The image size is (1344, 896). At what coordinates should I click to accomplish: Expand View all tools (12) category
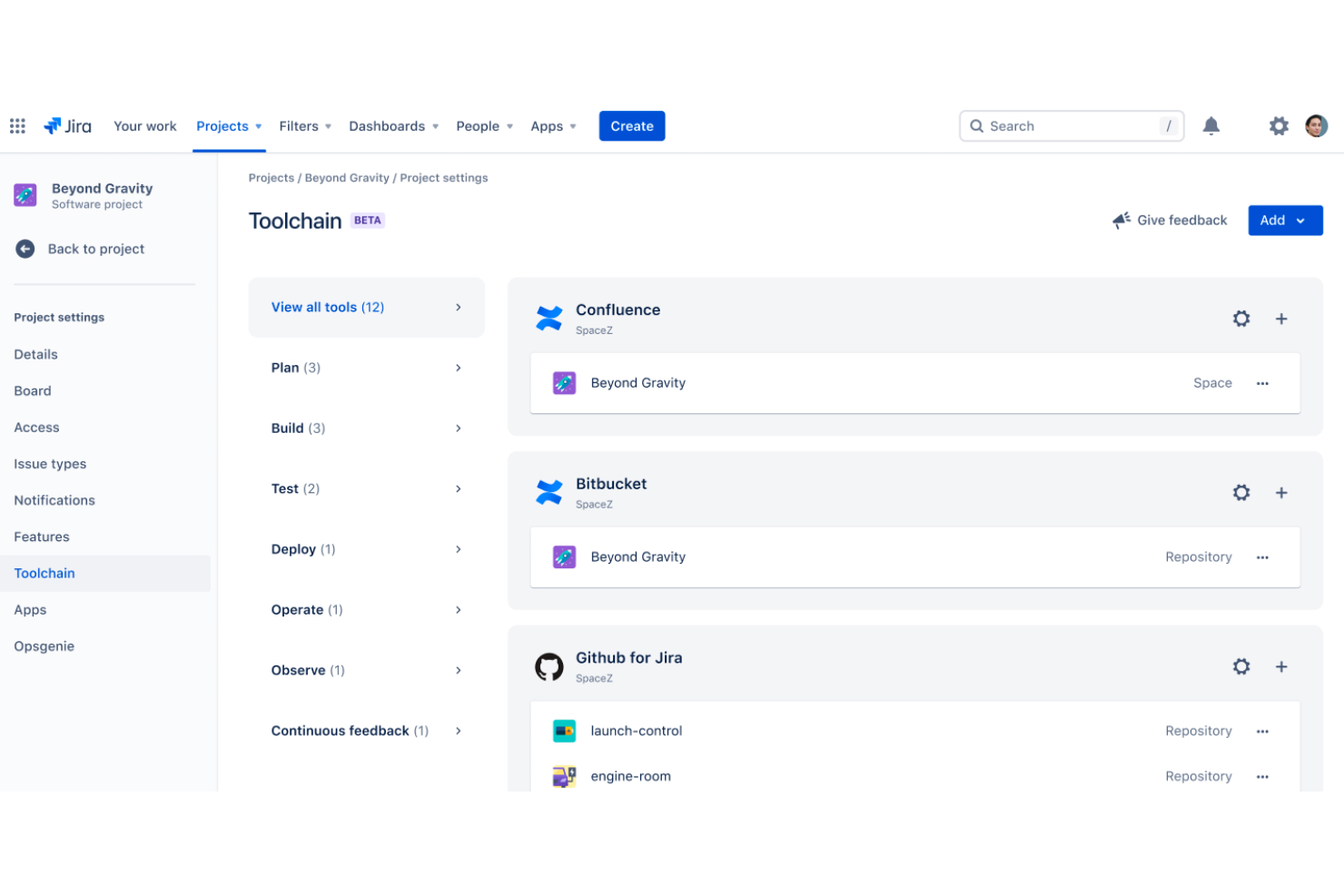pyautogui.click(x=367, y=307)
